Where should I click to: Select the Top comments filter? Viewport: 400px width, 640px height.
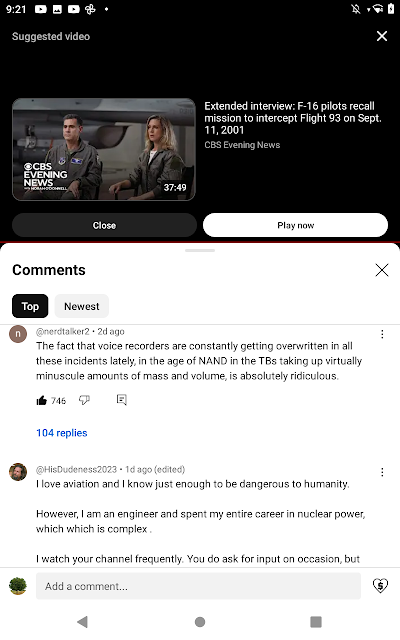(30, 306)
